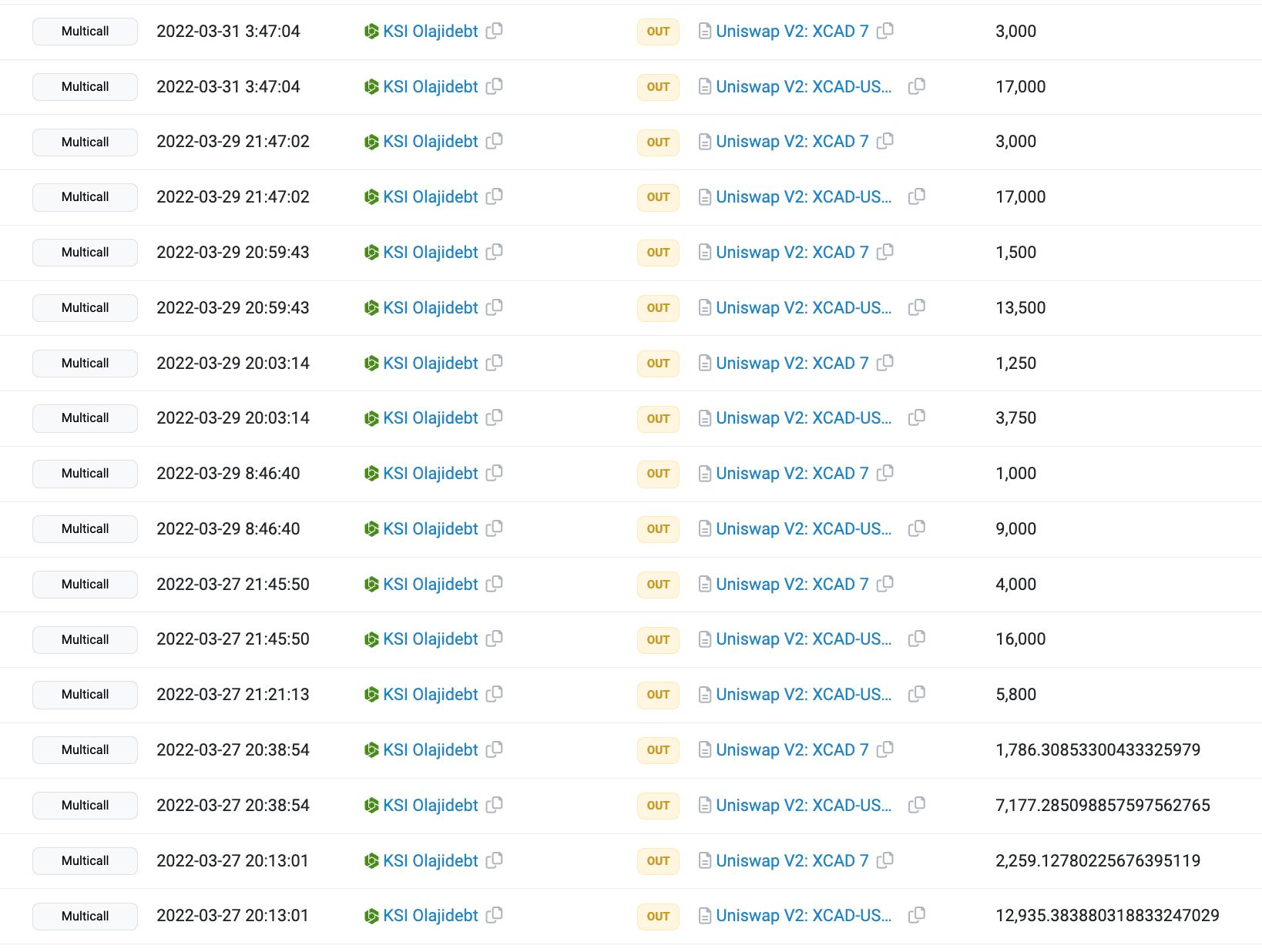
Task: Copy XCAD-US address in 5,800 row
Action: point(917,694)
